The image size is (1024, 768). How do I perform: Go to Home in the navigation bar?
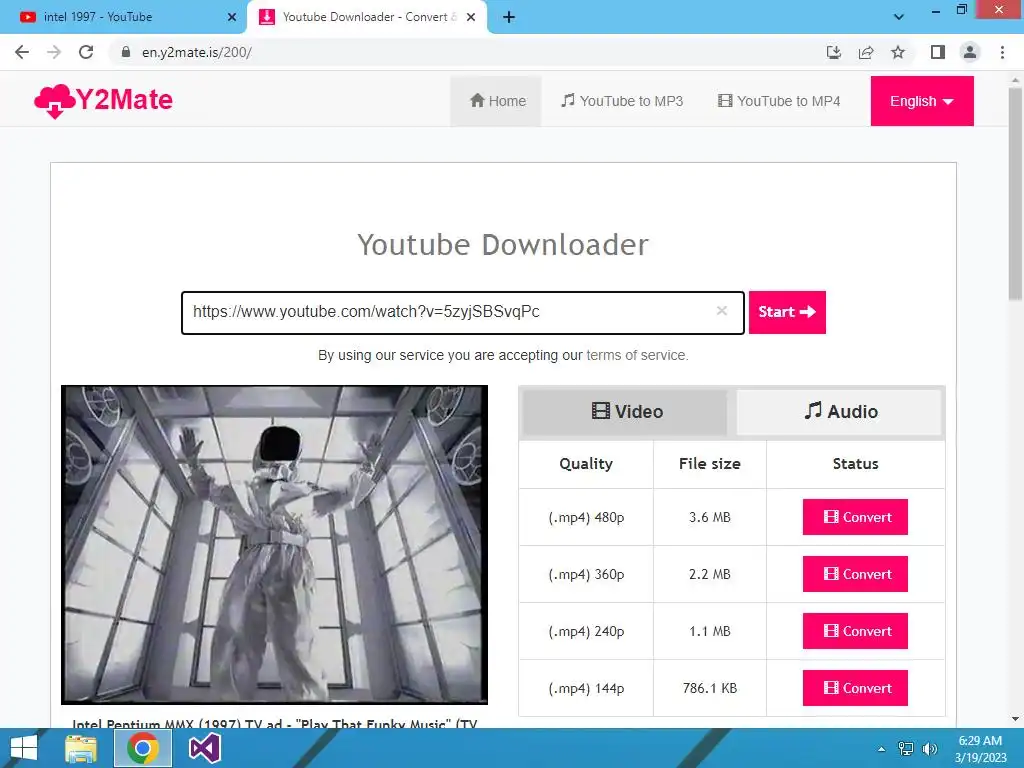tap(498, 101)
